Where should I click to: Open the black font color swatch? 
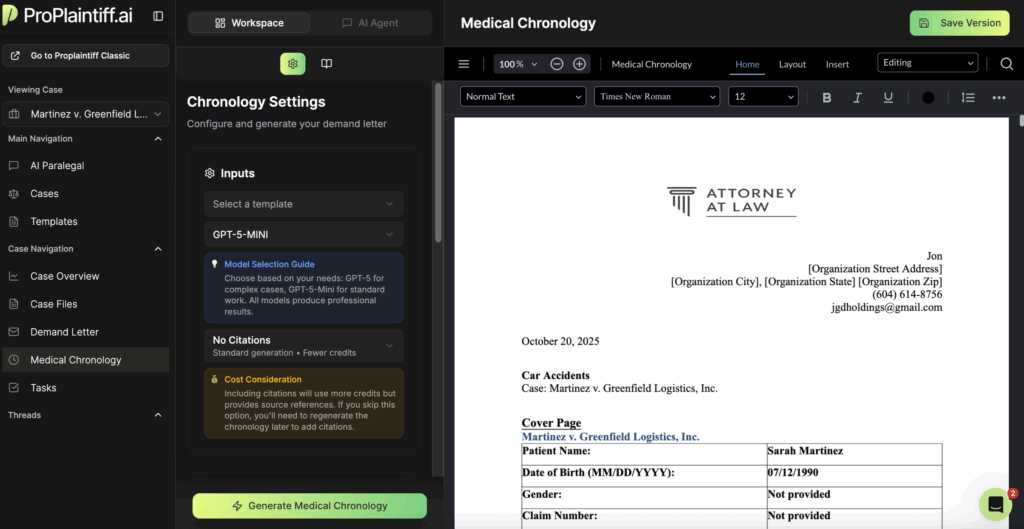[928, 97]
